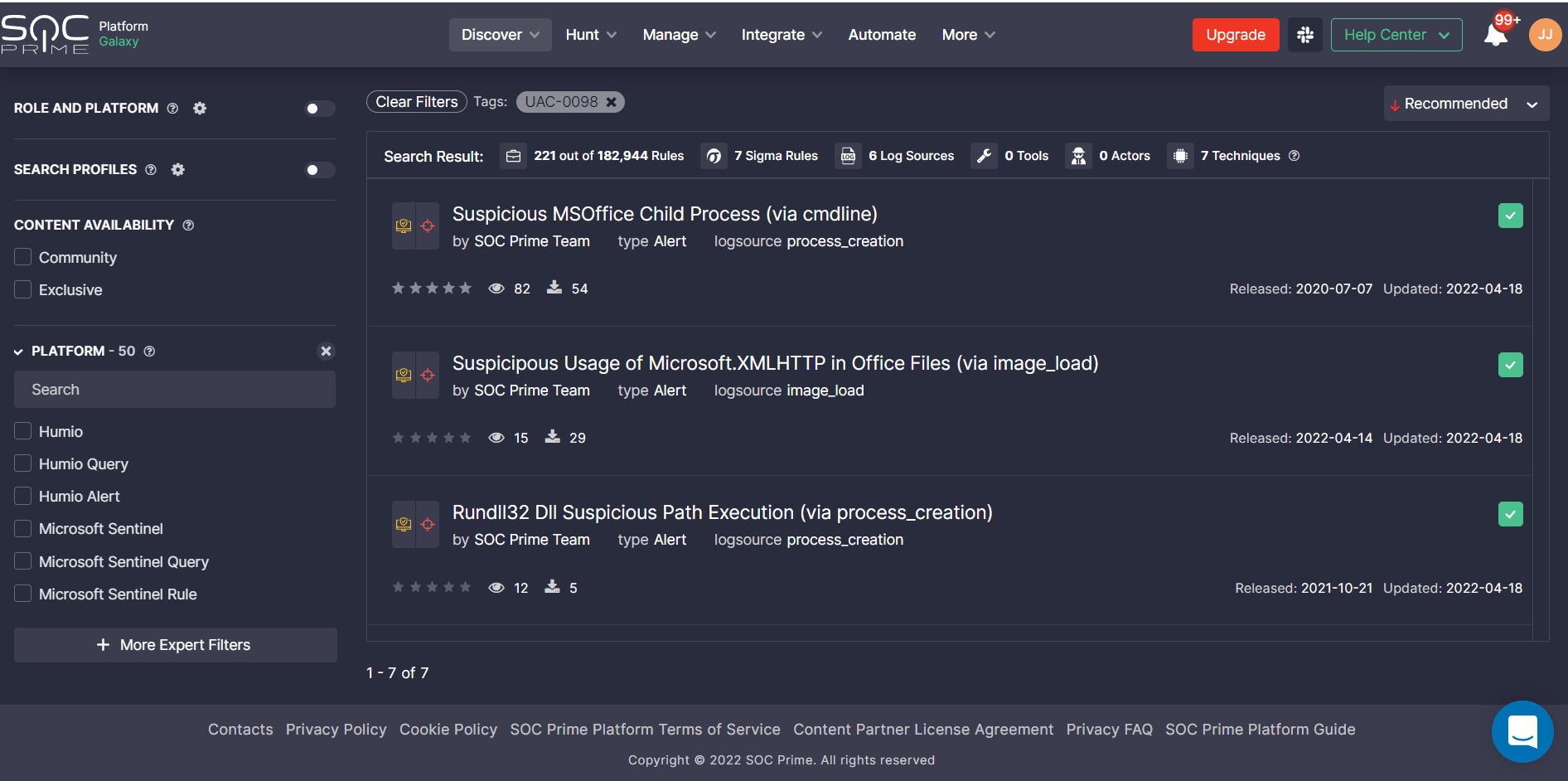Screen dimensions: 1568x781
Task: Click the Log Sources icon
Action: click(848, 156)
